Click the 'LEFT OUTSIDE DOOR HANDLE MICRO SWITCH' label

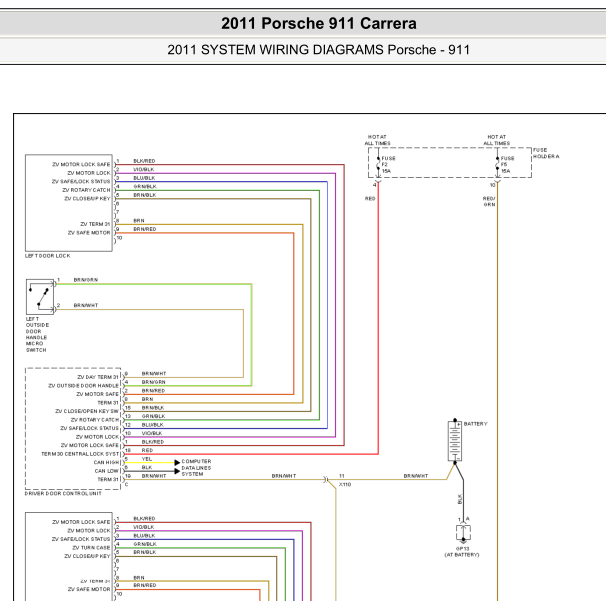[x=37, y=334]
